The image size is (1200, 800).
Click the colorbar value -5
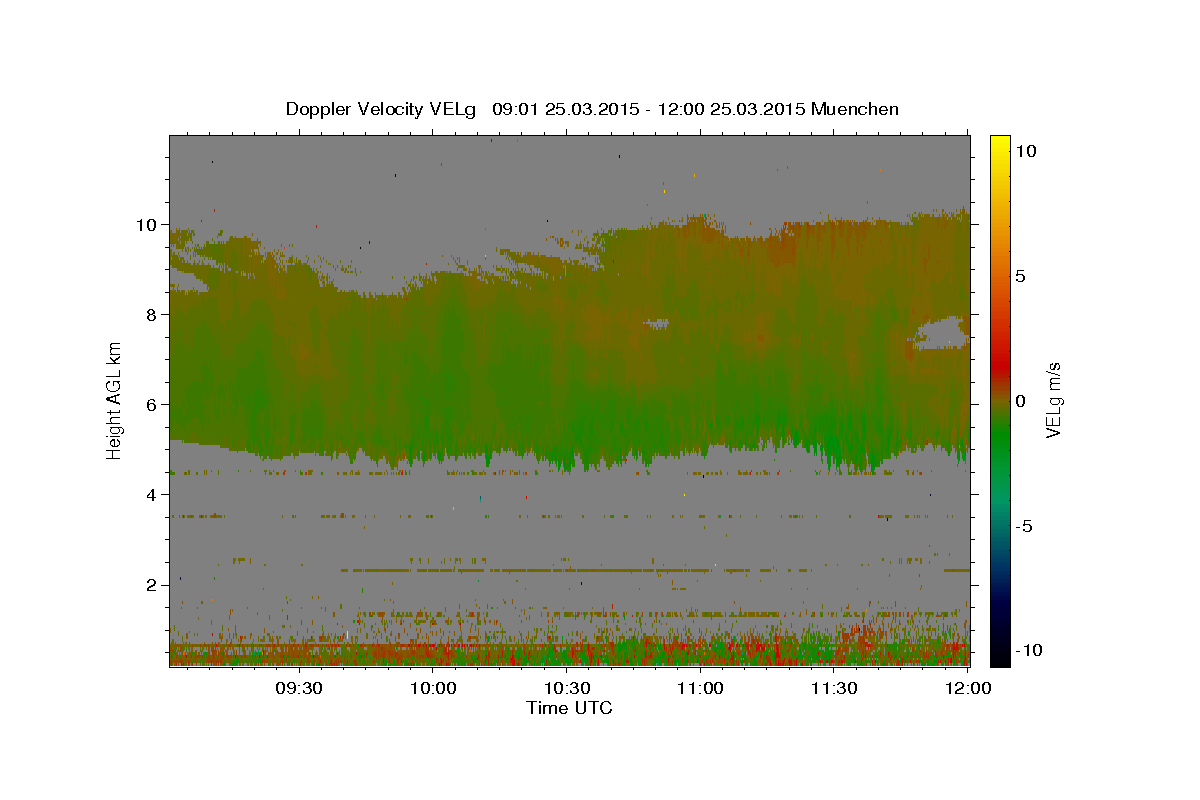[x=1024, y=526]
